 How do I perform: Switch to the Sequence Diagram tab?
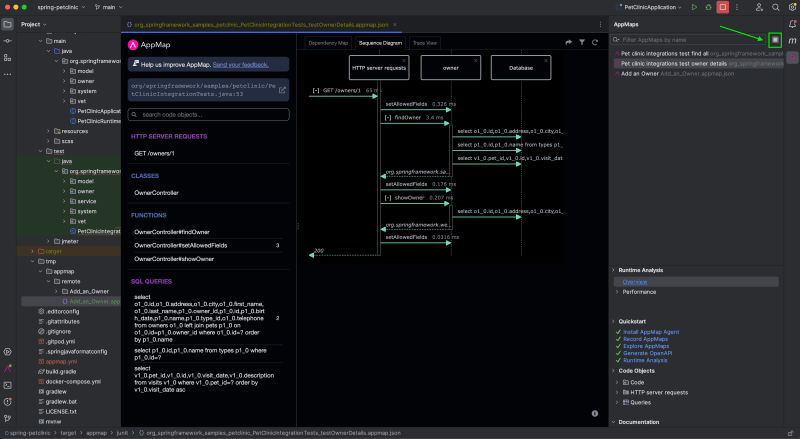pyautogui.click(x=380, y=43)
